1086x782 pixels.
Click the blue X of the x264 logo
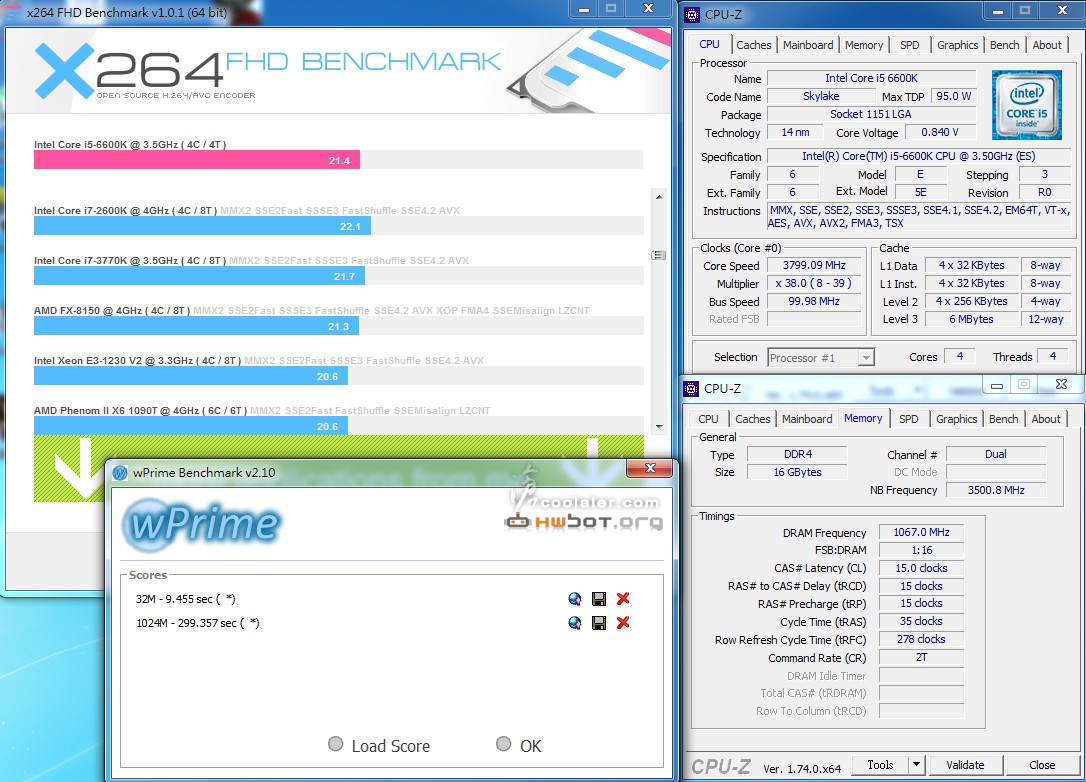click(x=64, y=70)
